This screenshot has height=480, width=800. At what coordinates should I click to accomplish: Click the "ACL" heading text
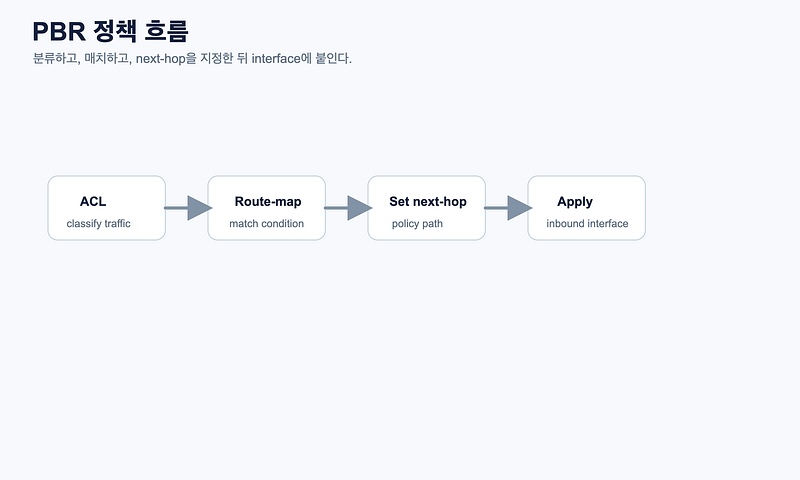[x=93, y=201]
